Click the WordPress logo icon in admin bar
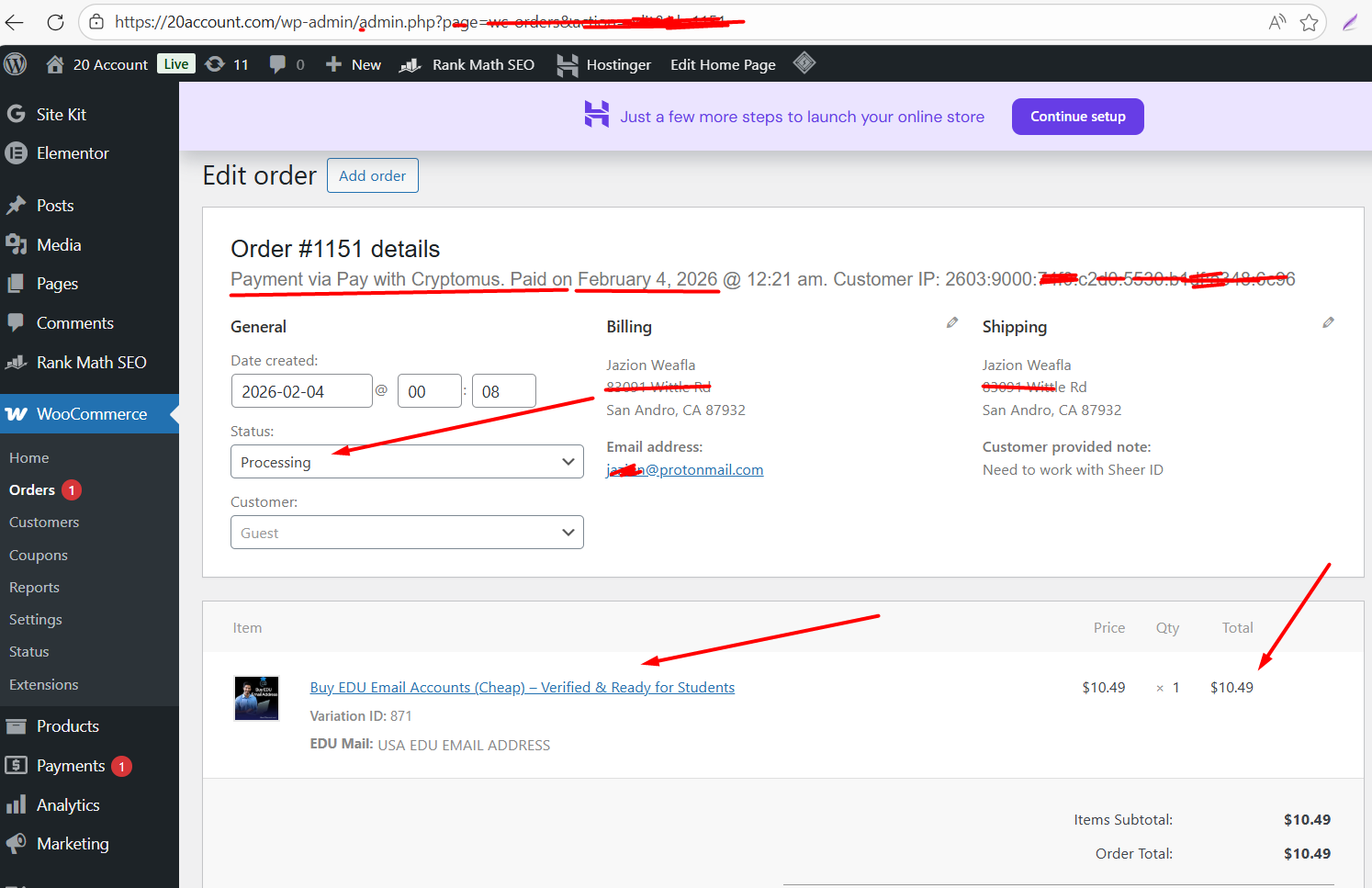 [16, 64]
